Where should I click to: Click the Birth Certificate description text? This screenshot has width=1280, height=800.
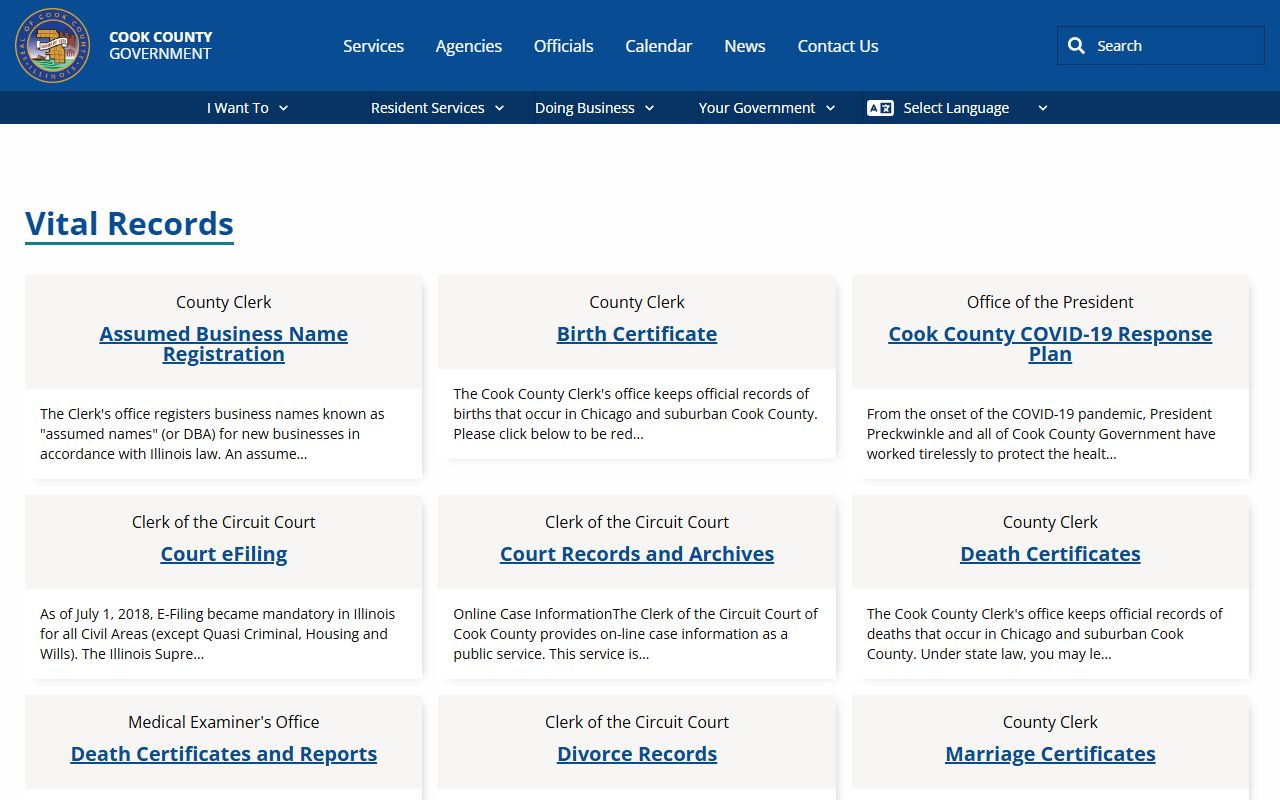pyautogui.click(x=636, y=414)
